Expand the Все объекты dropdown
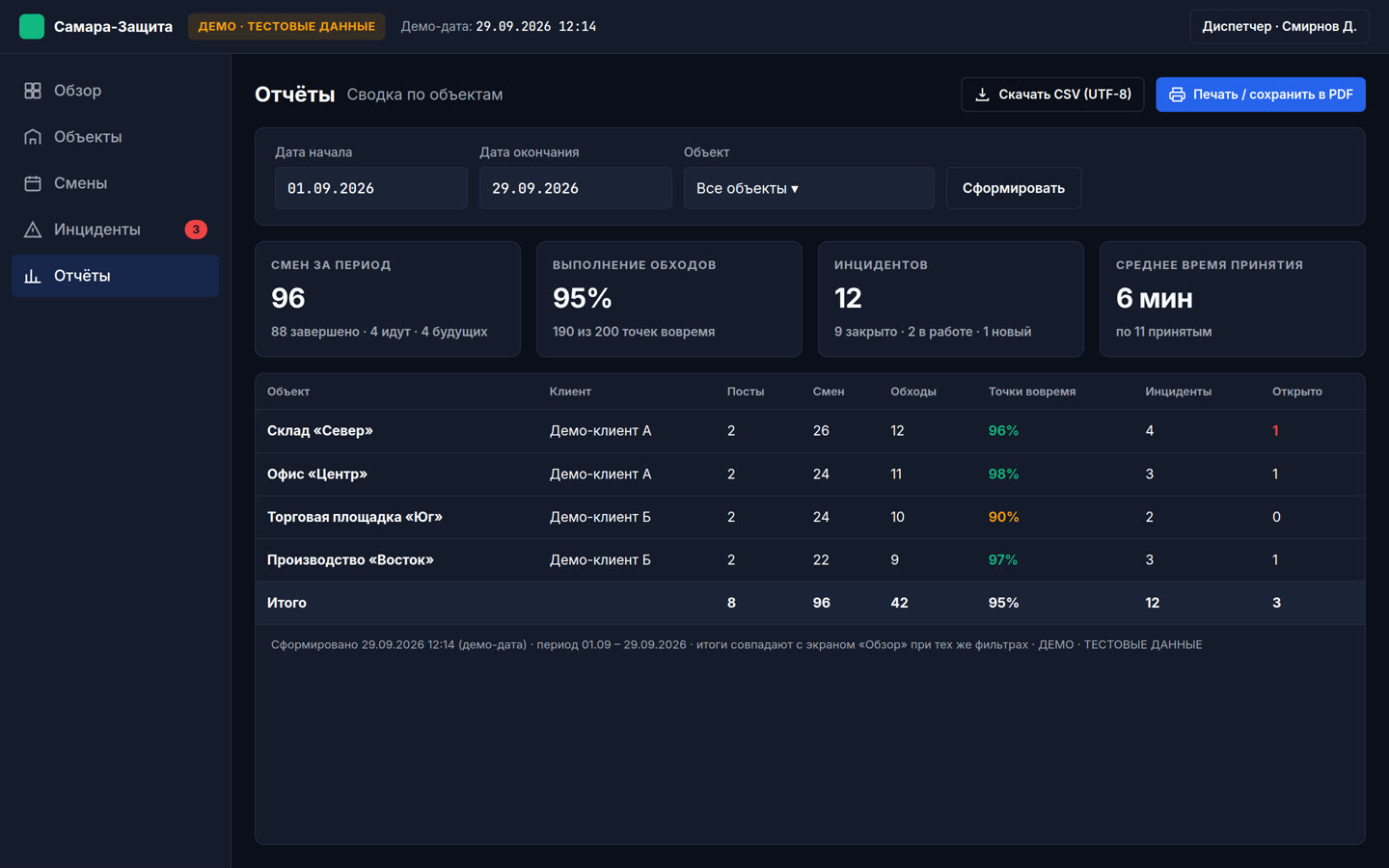Screen dimensions: 1389x868 (x=808, y=188)
